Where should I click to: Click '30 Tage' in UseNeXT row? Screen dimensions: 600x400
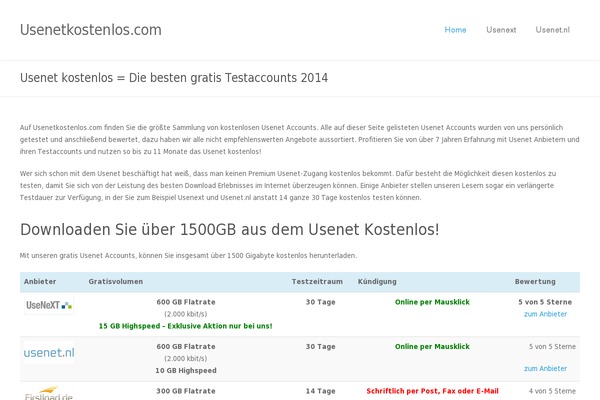click(x=320, y=302)
